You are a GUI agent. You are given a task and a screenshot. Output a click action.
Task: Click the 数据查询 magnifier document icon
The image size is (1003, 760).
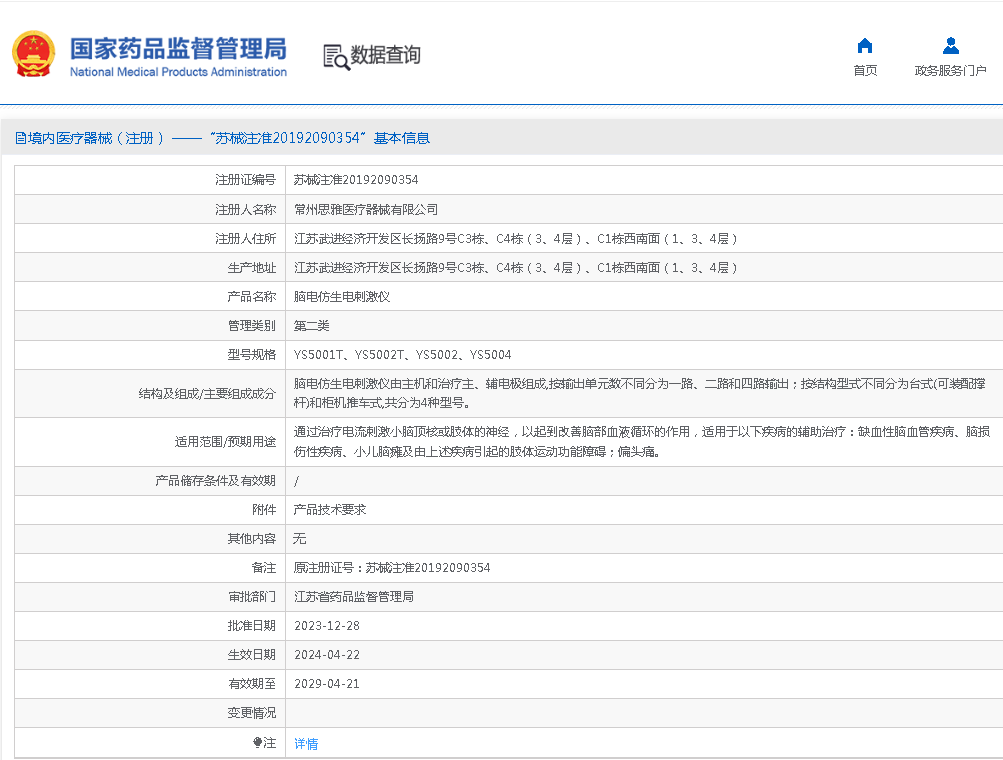point(336,57)
